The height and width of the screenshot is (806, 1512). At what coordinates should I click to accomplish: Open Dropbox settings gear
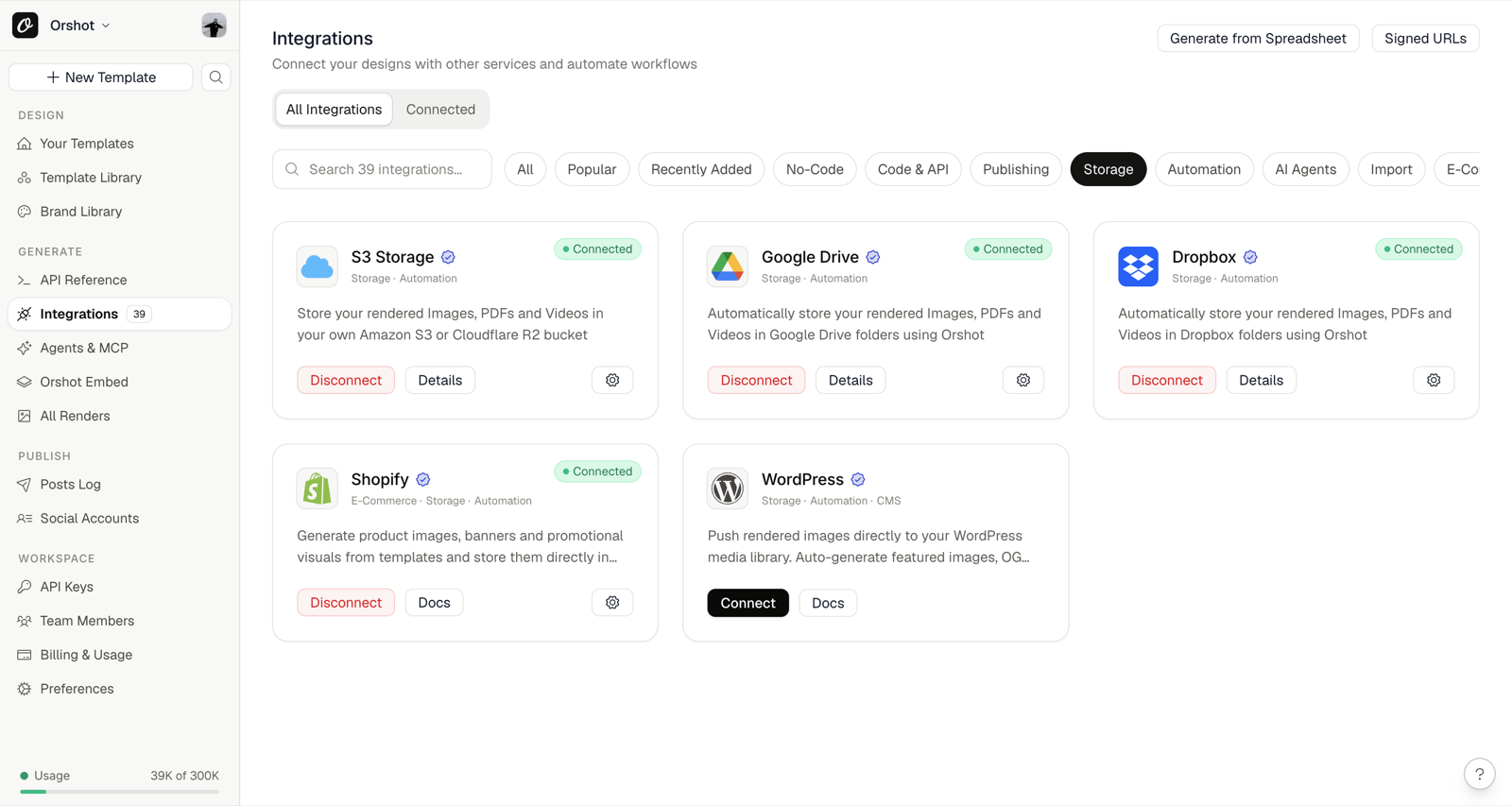pos(1434,380)
